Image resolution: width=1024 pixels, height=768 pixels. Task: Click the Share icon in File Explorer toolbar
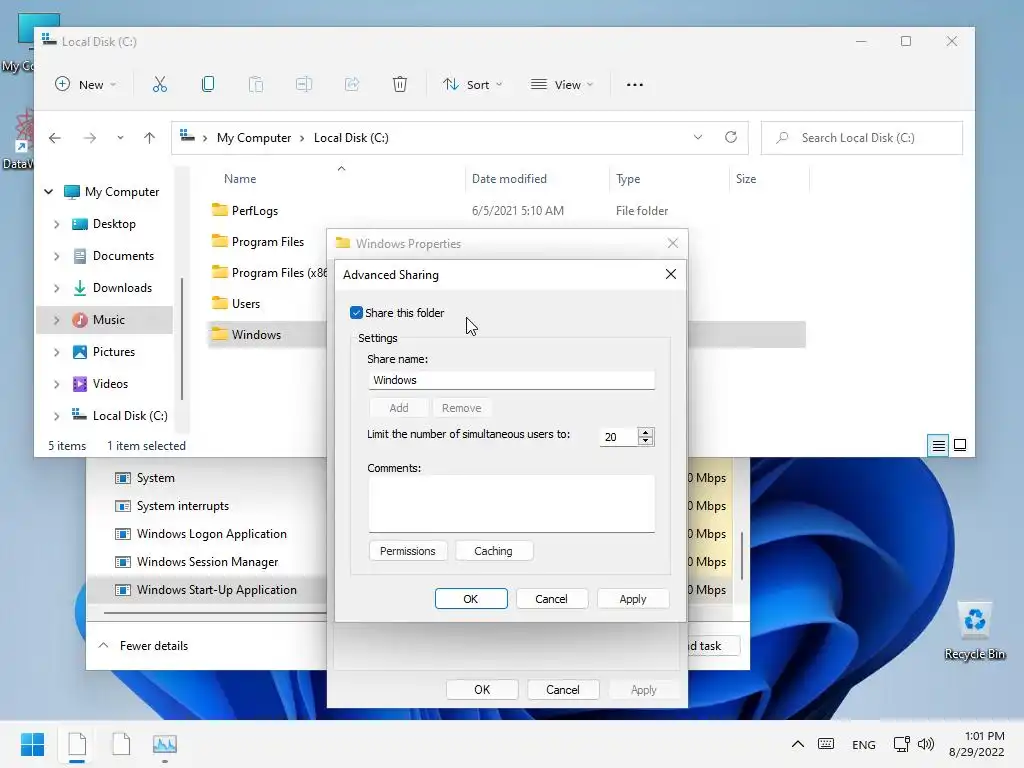[x=352, y=84]
